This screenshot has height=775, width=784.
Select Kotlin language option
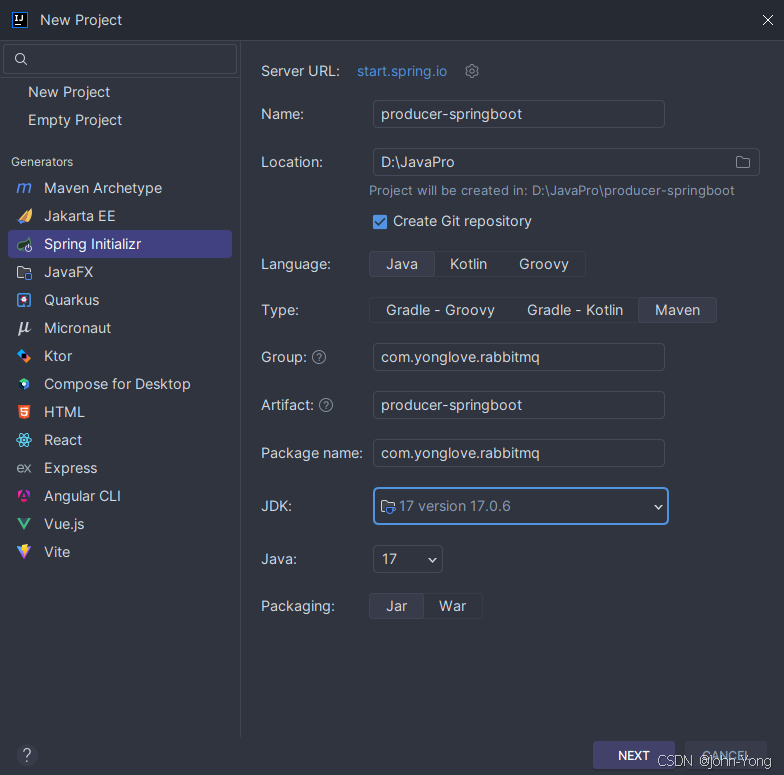(x=468, y=264)
